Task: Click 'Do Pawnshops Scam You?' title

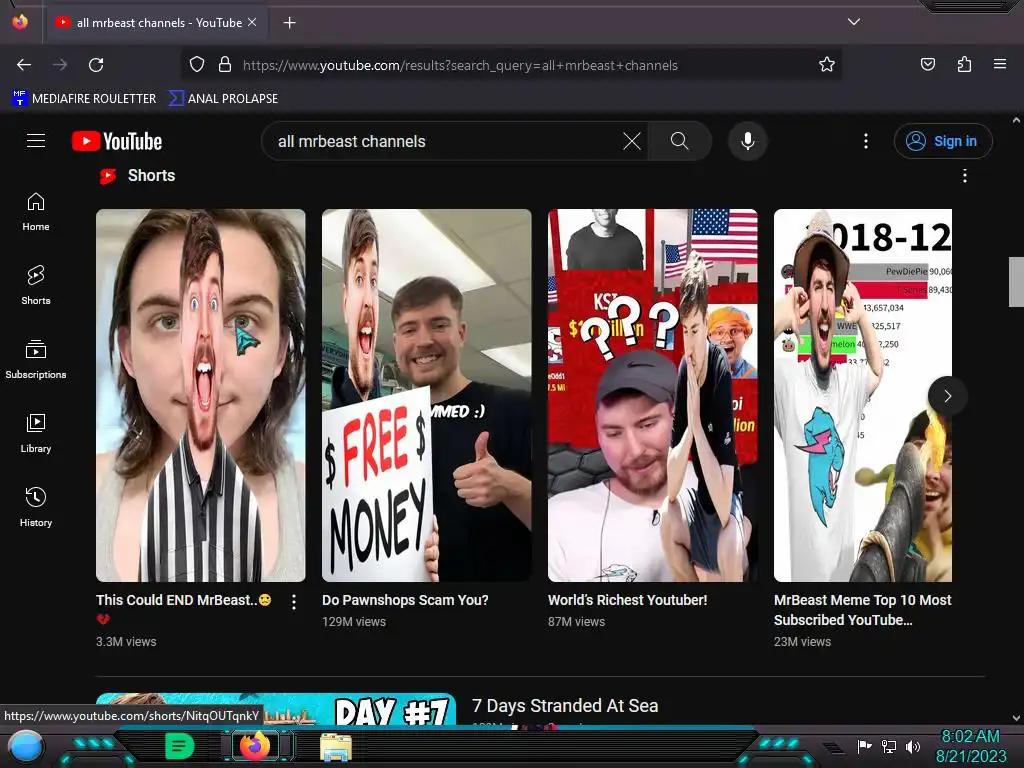Action: 405,600
